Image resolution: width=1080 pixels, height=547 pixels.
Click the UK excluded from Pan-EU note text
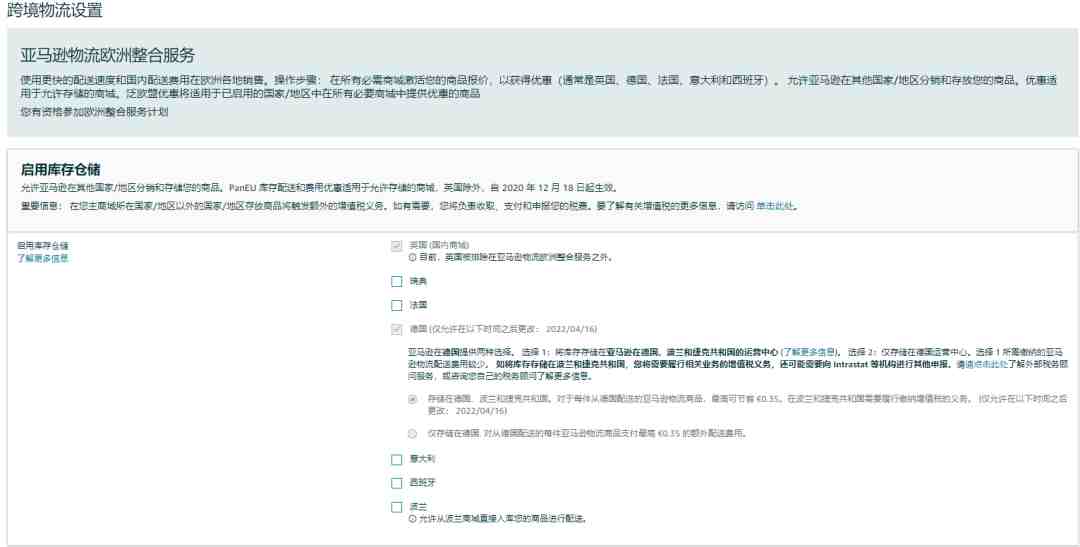point(516,258)
